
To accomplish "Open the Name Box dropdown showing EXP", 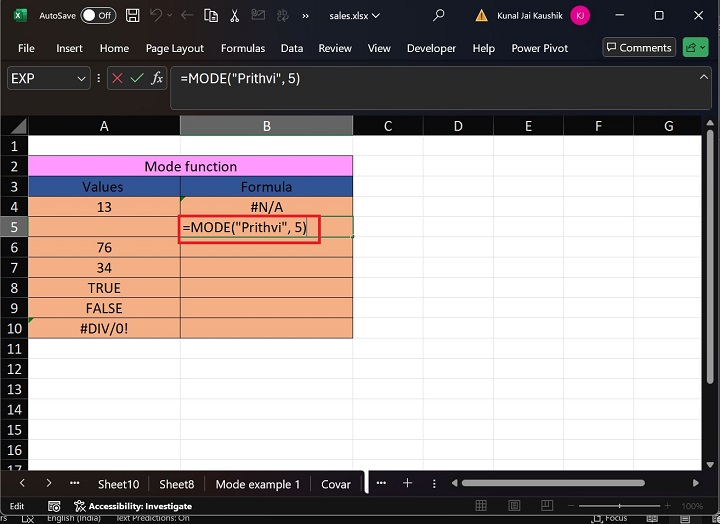I will [81, 79].
